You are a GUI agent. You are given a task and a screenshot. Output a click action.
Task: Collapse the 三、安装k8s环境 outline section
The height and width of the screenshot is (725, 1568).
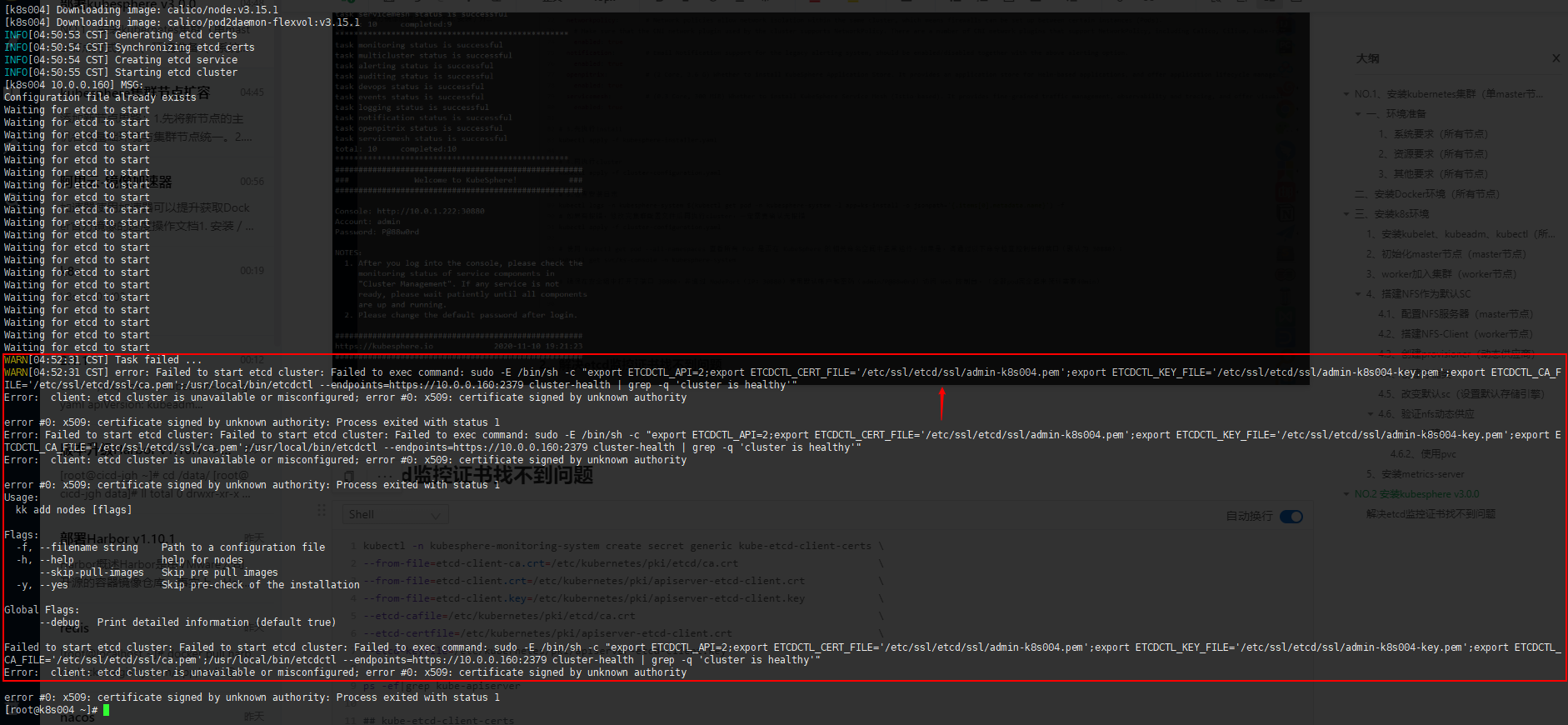(1346, 214)
